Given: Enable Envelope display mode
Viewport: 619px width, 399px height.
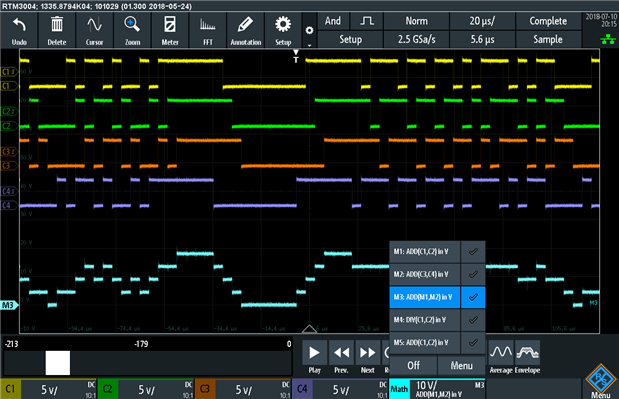Looking at the screenshot, I should tap(527, 357).
